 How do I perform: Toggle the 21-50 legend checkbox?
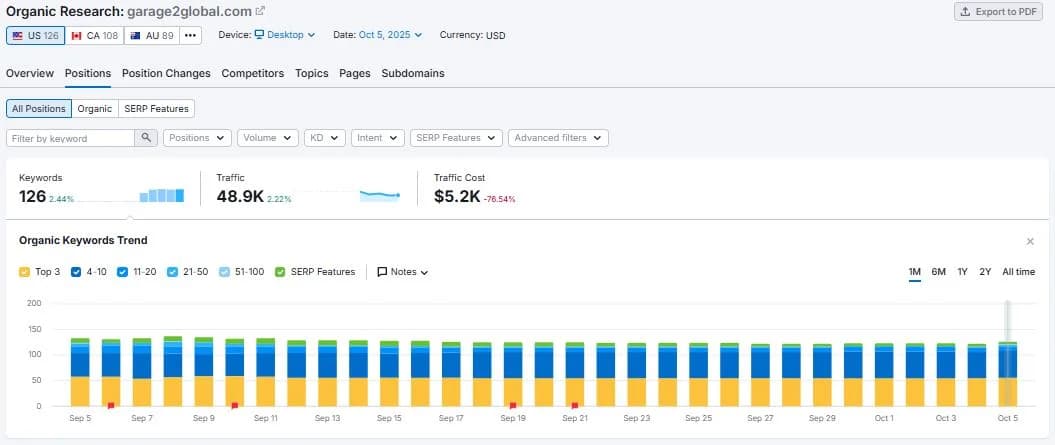point(172,272)
